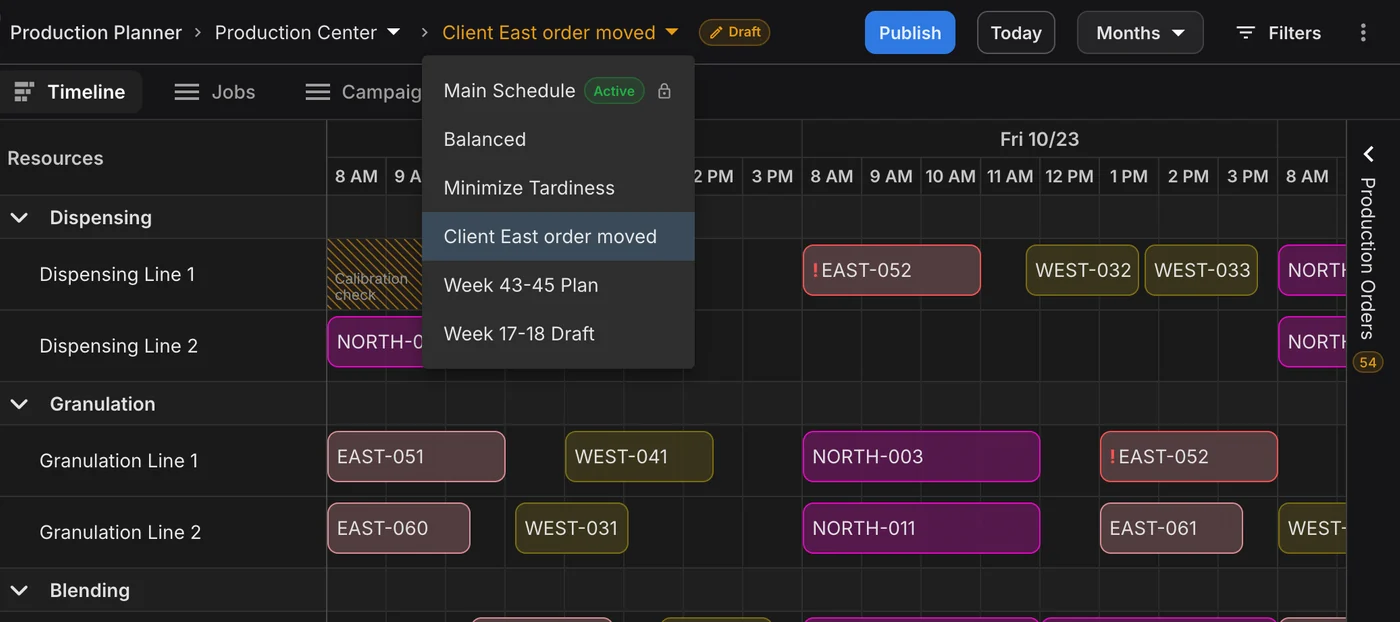Click the Campaigns list icon

[318, 92]
